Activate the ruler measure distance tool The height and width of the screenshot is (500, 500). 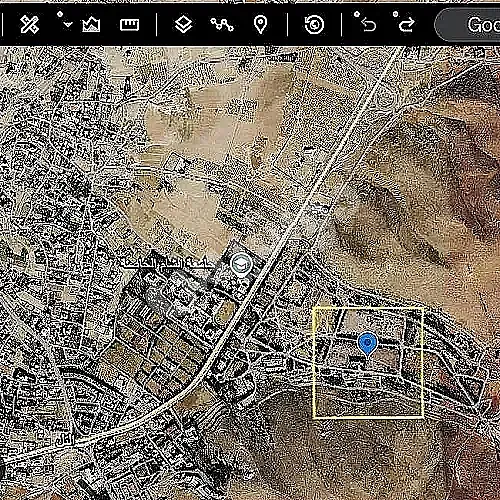coord(129,25)
